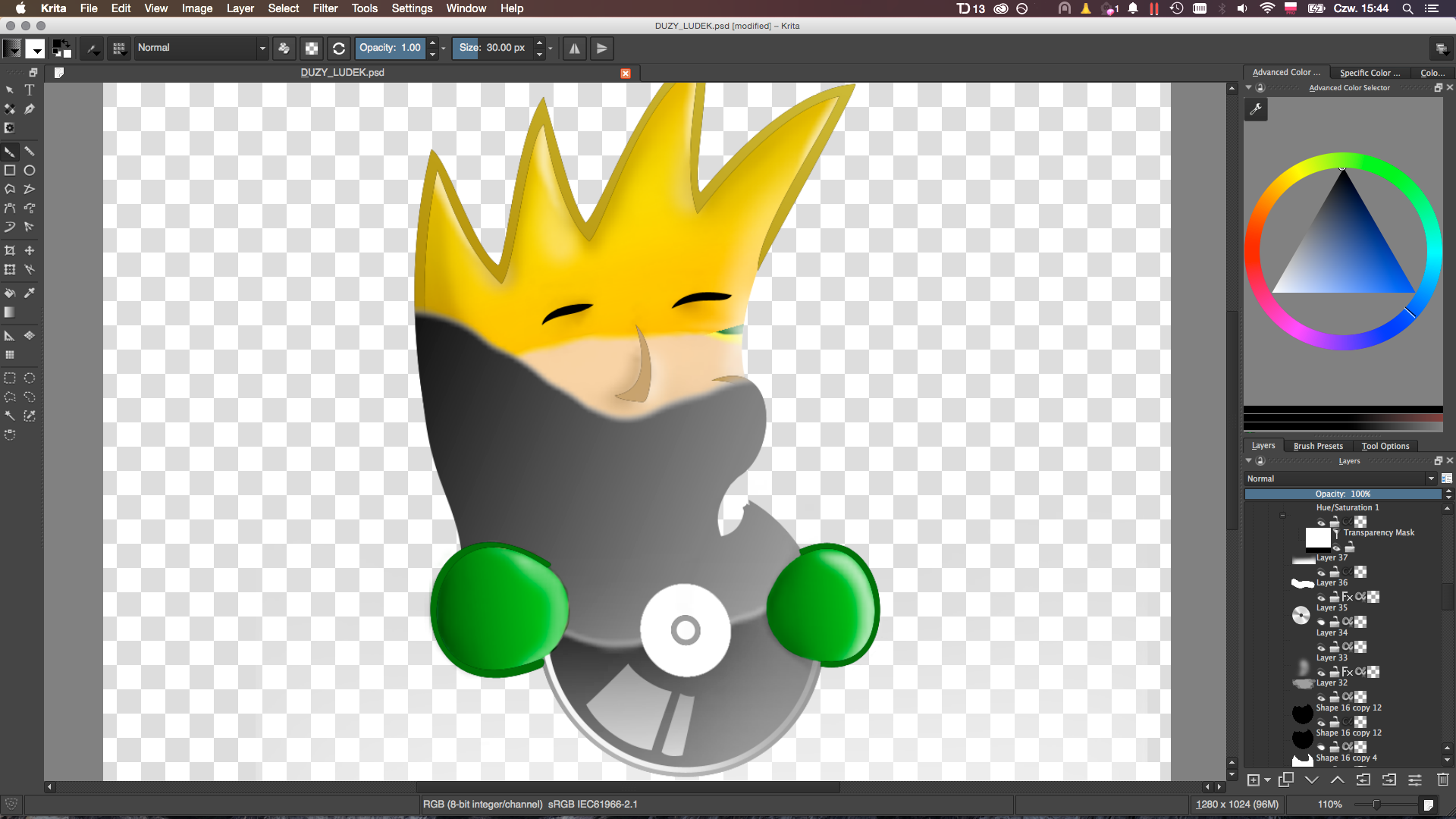Select the Gradient tool

coord(10,312)
